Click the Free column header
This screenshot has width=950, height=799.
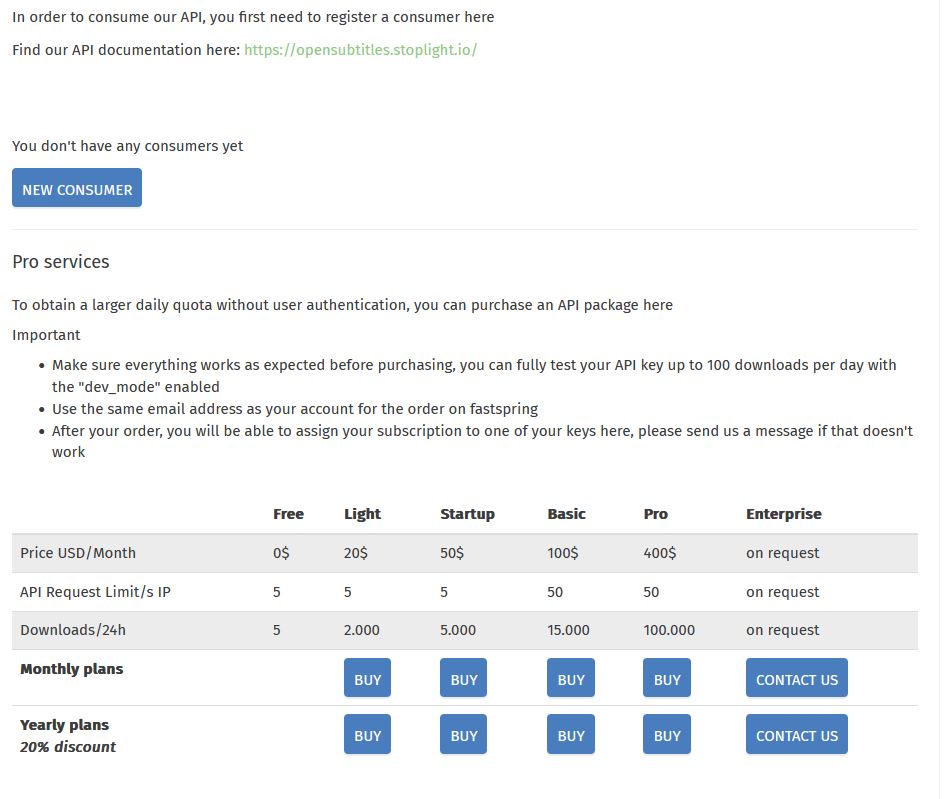(x=288, y=514)
